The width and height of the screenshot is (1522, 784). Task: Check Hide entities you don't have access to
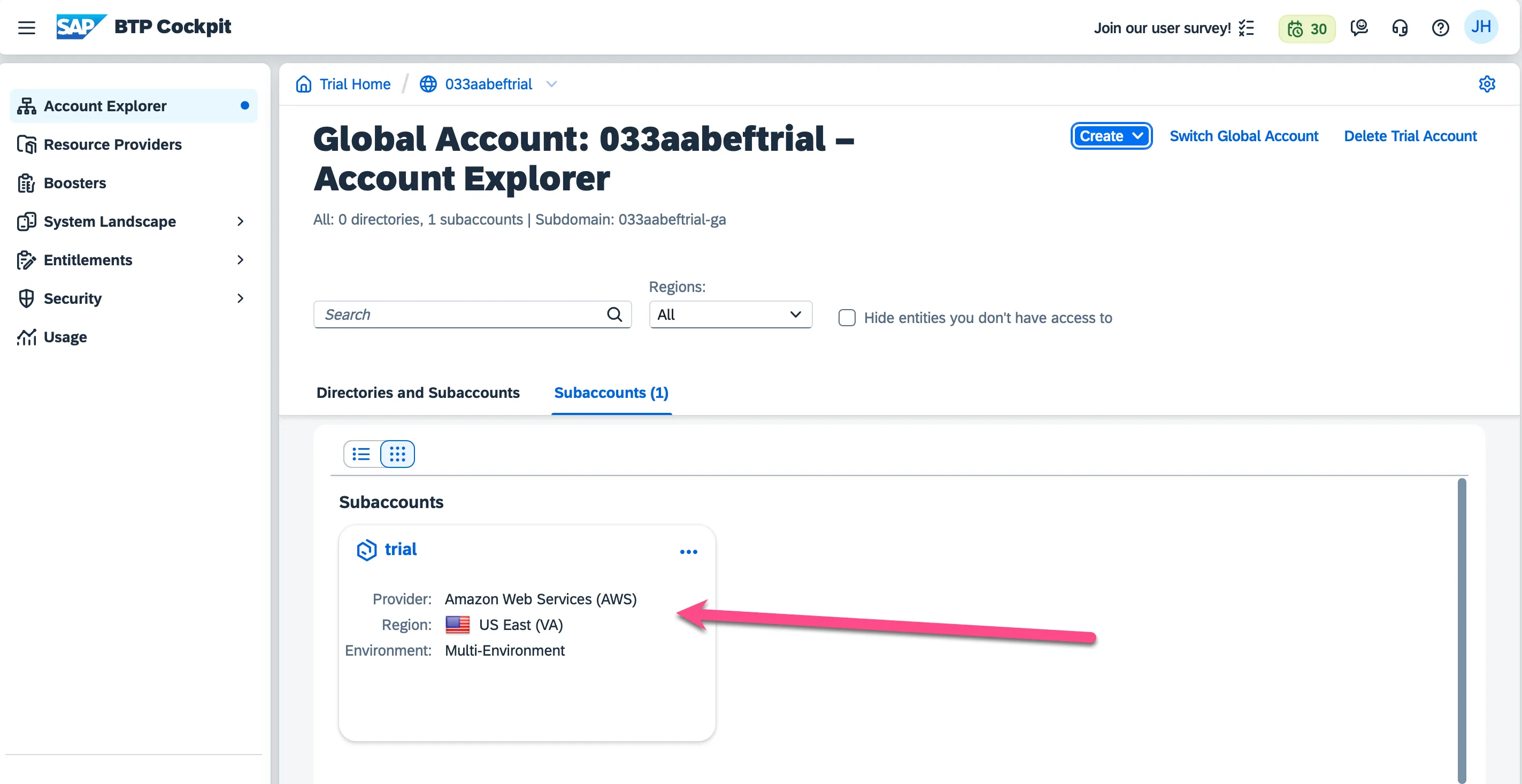847,318
